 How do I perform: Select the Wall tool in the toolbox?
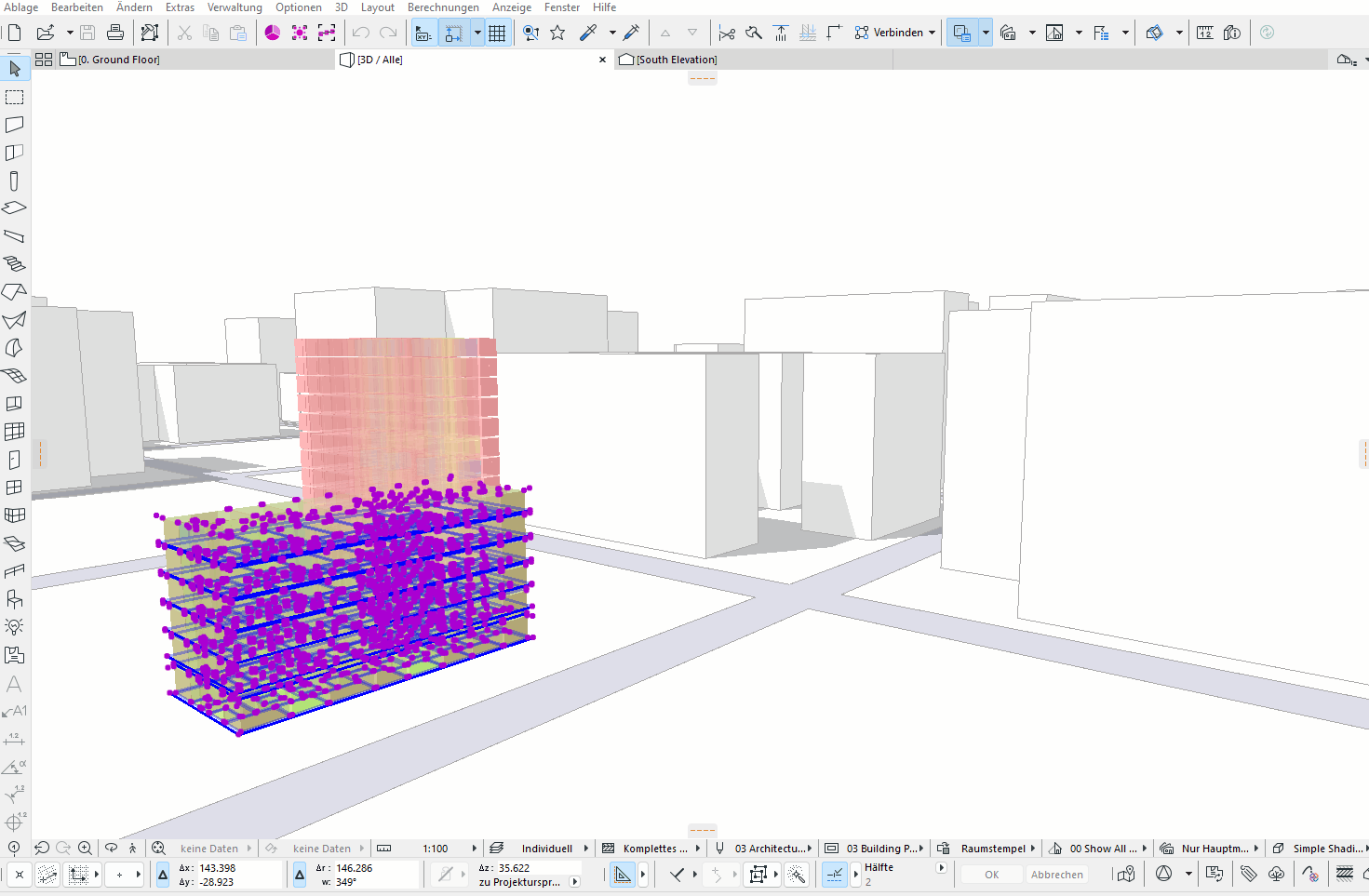15,125
